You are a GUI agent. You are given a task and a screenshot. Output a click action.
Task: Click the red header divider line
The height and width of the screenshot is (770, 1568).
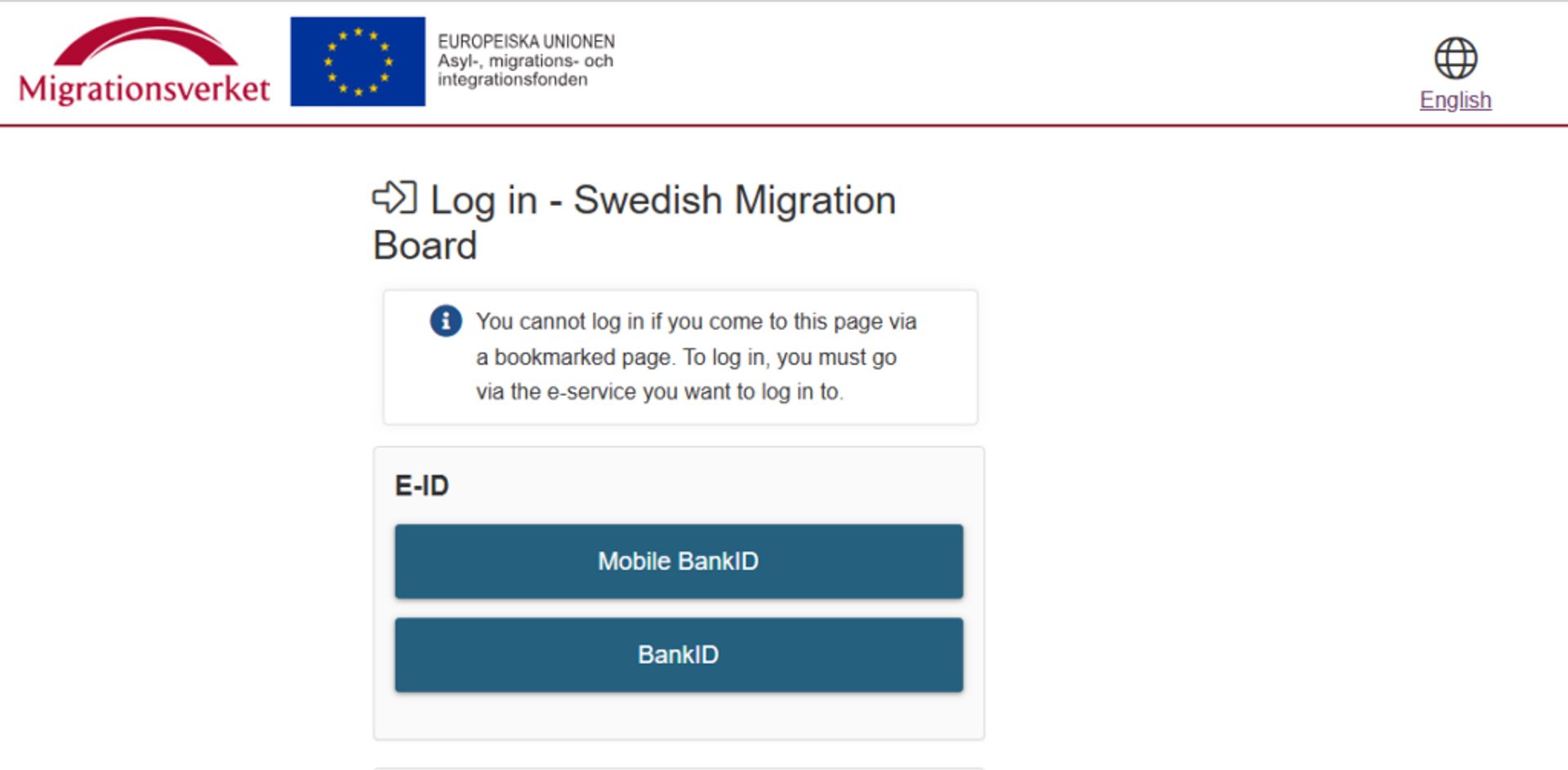[x=784, y=126]
